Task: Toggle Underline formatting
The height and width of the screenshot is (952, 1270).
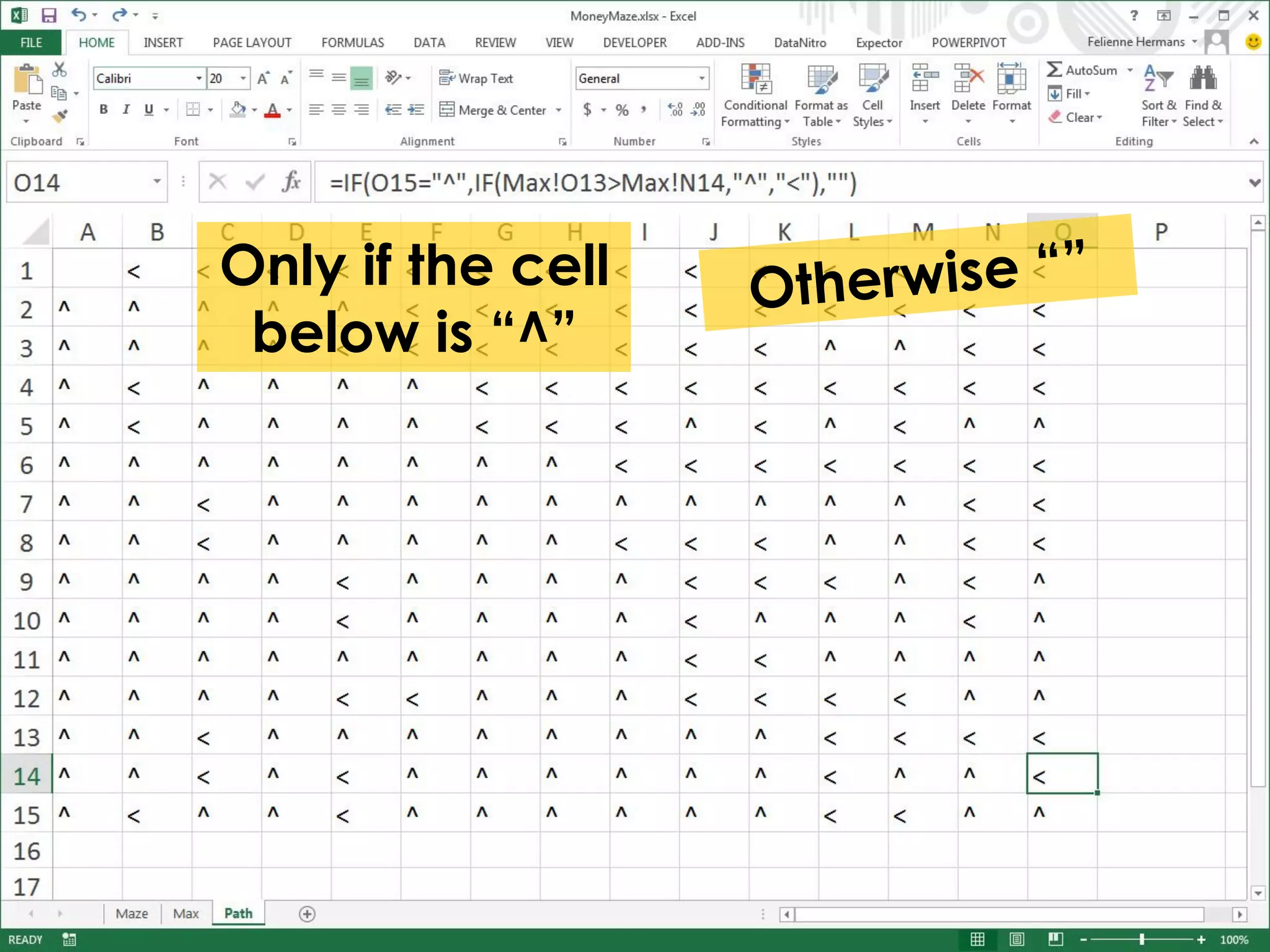Action: (149, 110)
